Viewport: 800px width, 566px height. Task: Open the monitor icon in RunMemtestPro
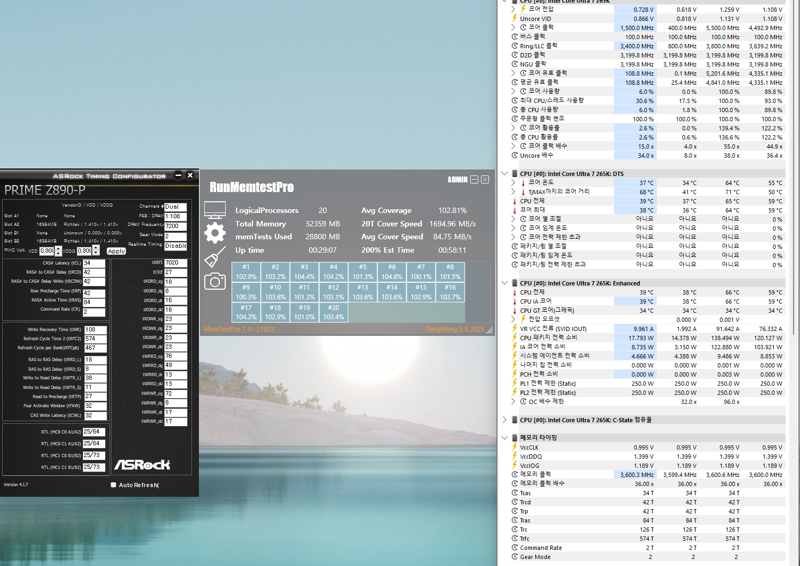[x=215, y=210]
